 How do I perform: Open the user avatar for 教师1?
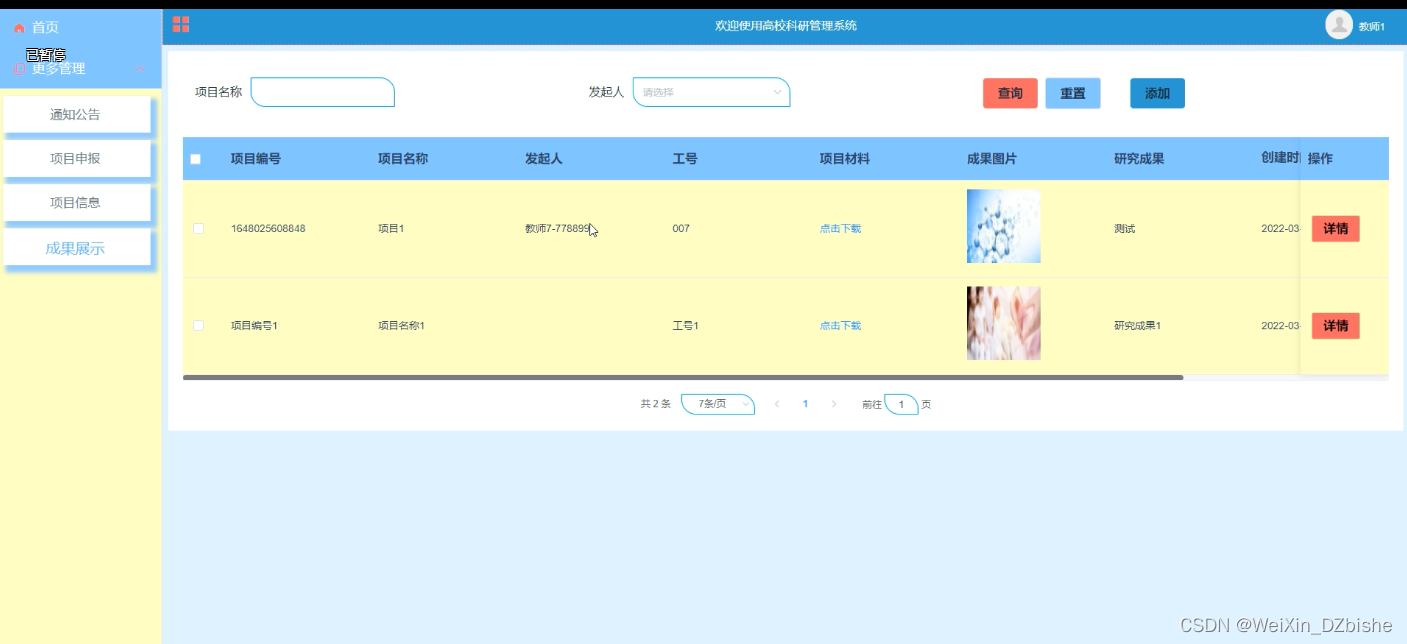click(x=1339, y=25)
